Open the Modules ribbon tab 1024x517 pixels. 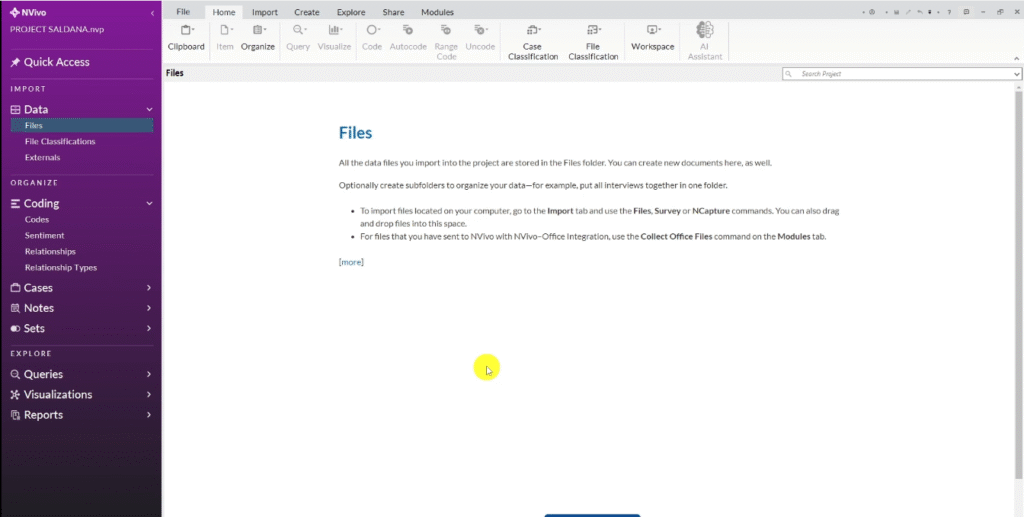[x=437, y=12]
